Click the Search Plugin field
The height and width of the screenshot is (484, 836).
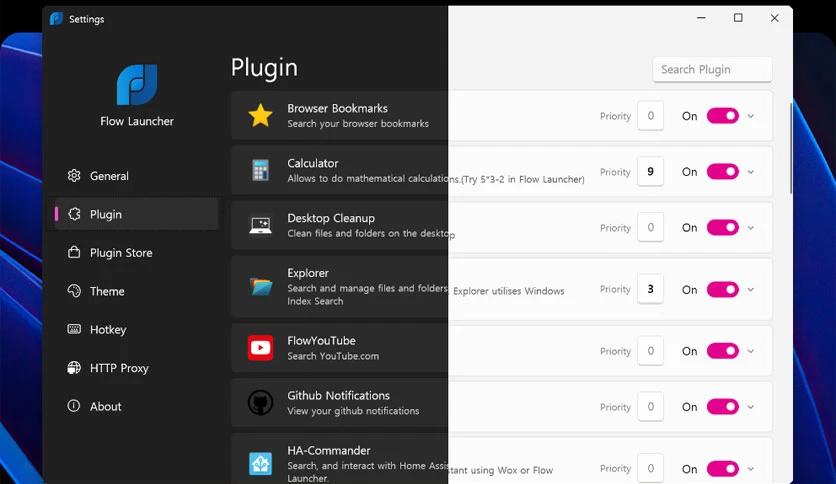[712, 69]
